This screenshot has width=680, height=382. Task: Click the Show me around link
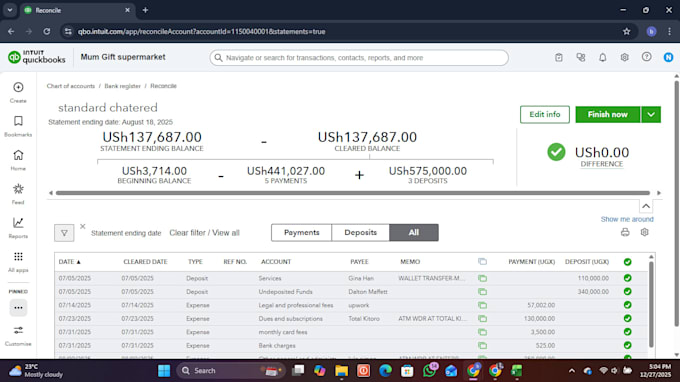(627, 219)
